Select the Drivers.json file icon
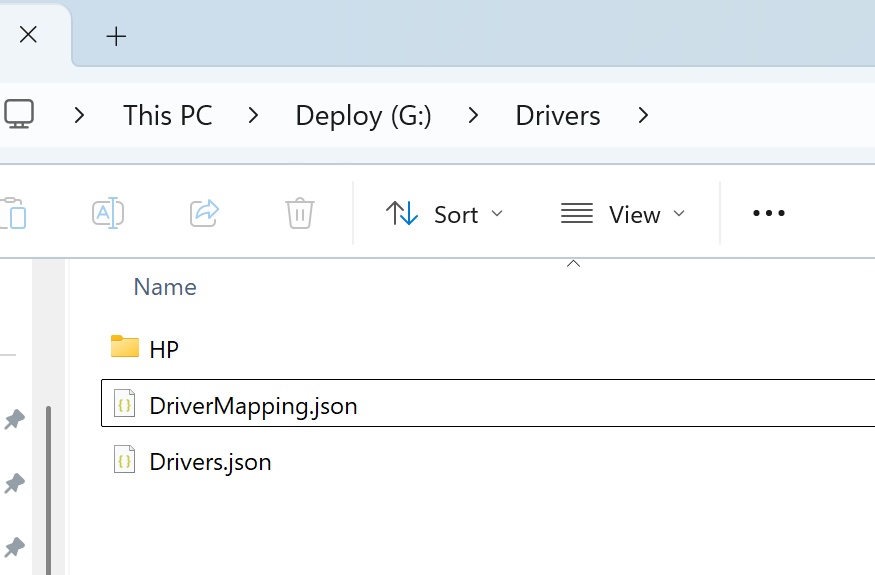 125,461
